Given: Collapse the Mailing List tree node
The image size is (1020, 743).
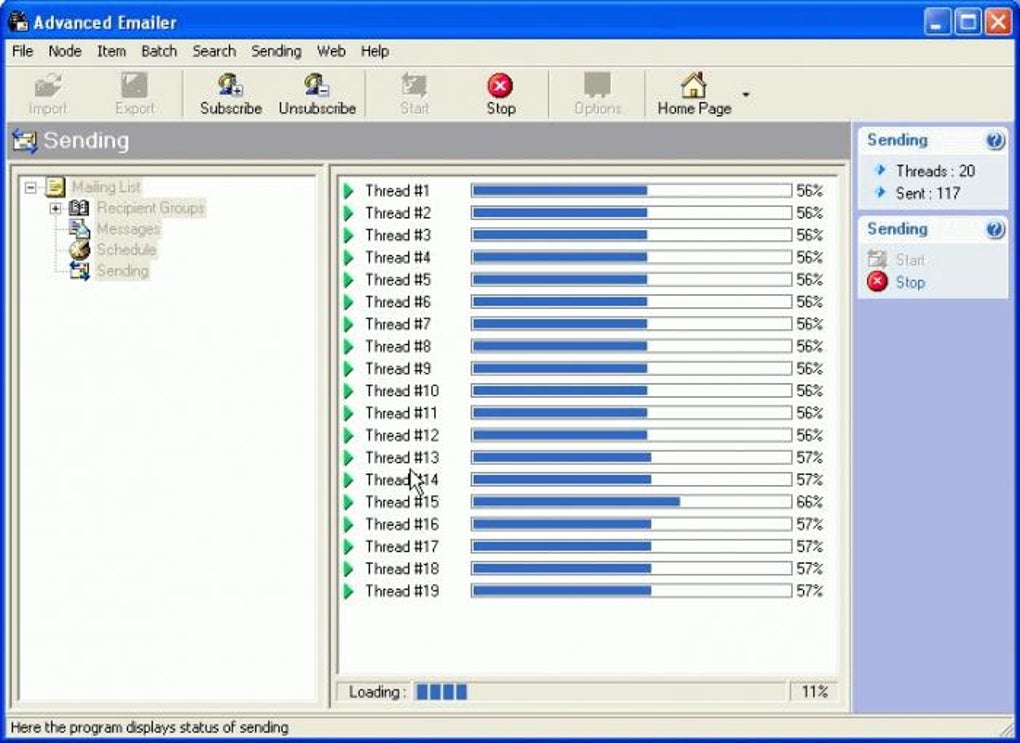Looking at the screenshot, I should [30, 187].
